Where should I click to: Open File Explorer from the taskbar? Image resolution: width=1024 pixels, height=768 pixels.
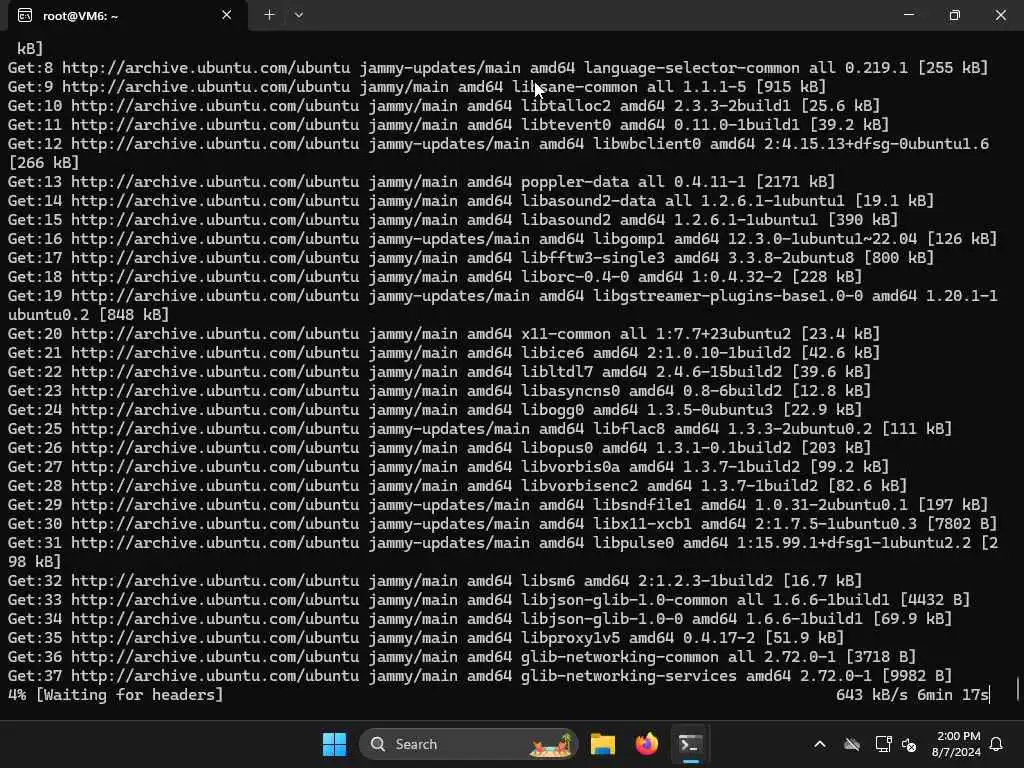click(x=602, y=744)
